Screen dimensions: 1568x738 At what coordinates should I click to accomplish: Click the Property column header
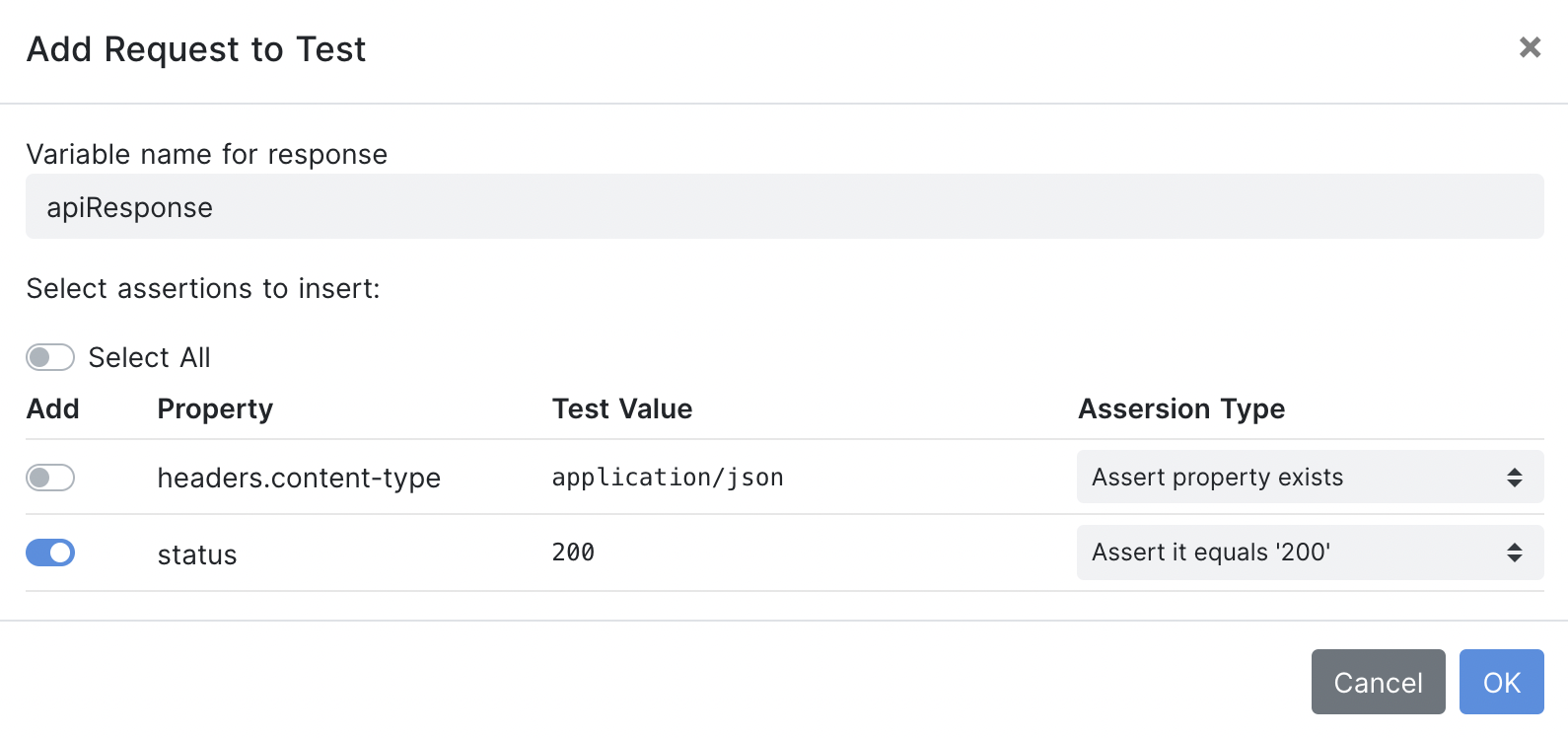(215, 409)
